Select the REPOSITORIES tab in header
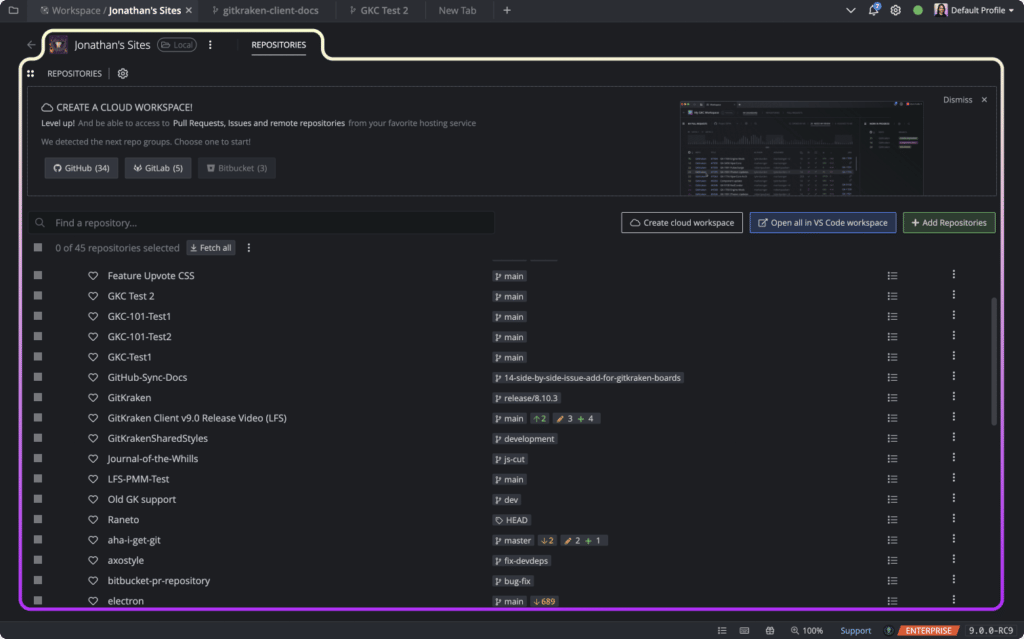 [279, 45]
